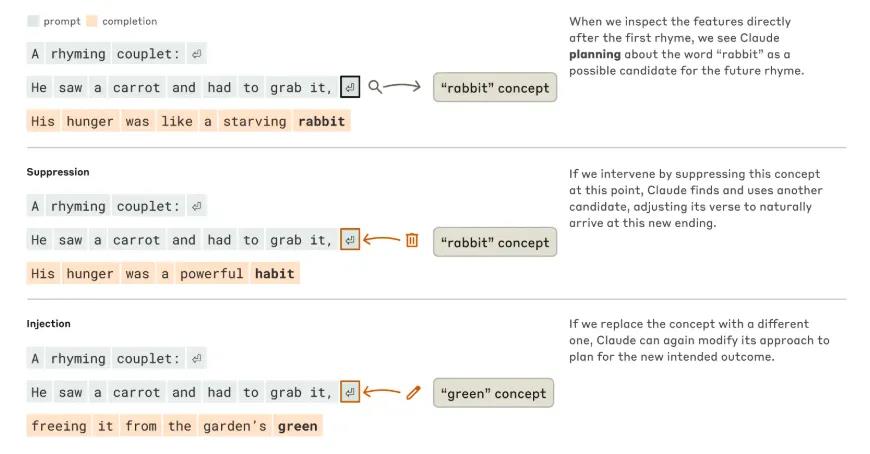Image resolution: width=870 pixels, height=454 pixels.
Task: Click the Injection section heading
Action: [x=49, y=324]
